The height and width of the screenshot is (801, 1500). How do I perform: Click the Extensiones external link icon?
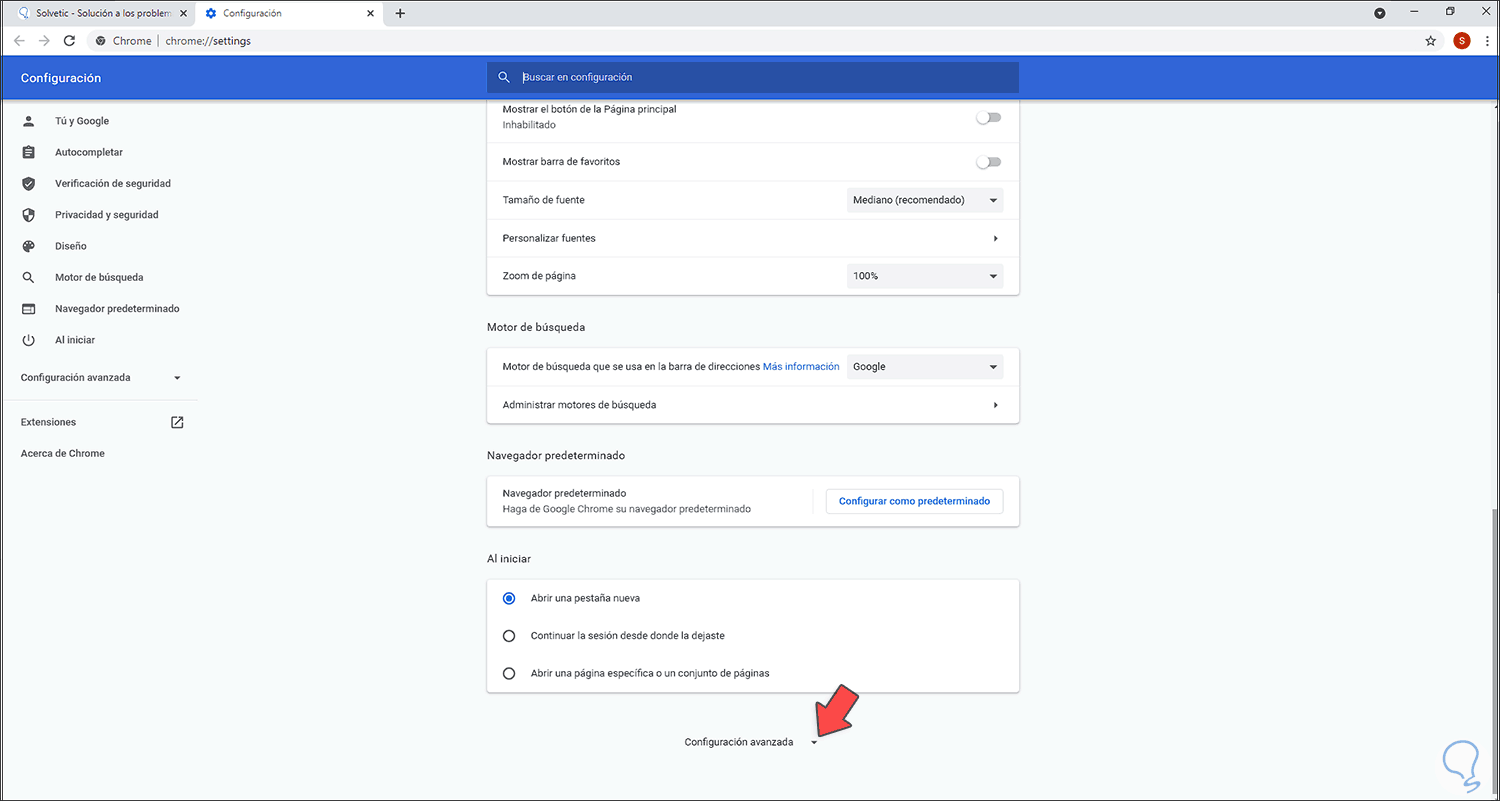click(x=177, y=422)
